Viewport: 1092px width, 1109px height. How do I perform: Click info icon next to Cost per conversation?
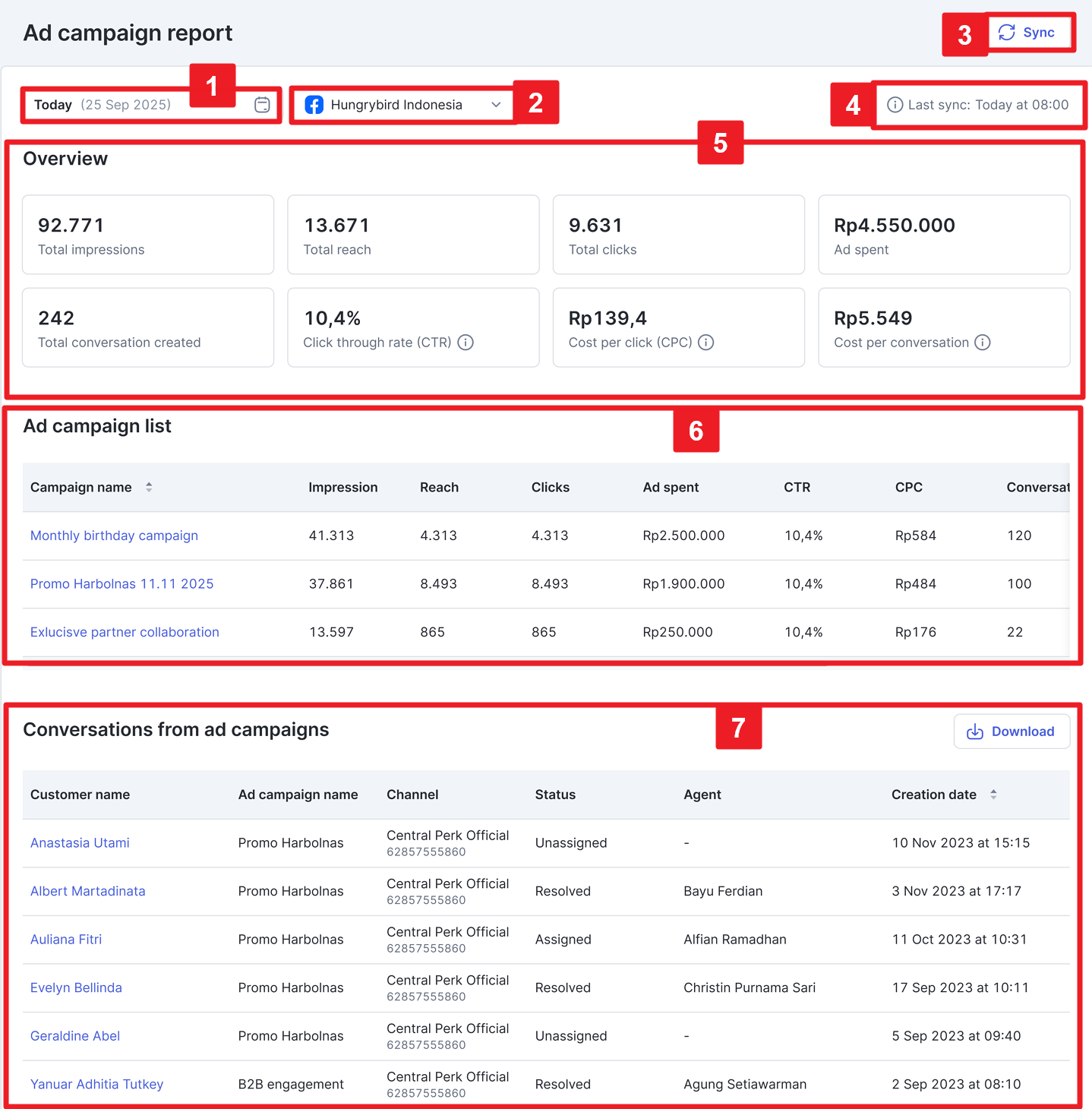982,343
